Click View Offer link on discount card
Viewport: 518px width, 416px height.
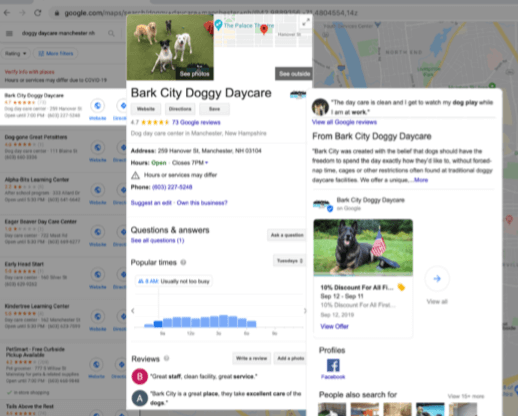click(x=334, y=326)
